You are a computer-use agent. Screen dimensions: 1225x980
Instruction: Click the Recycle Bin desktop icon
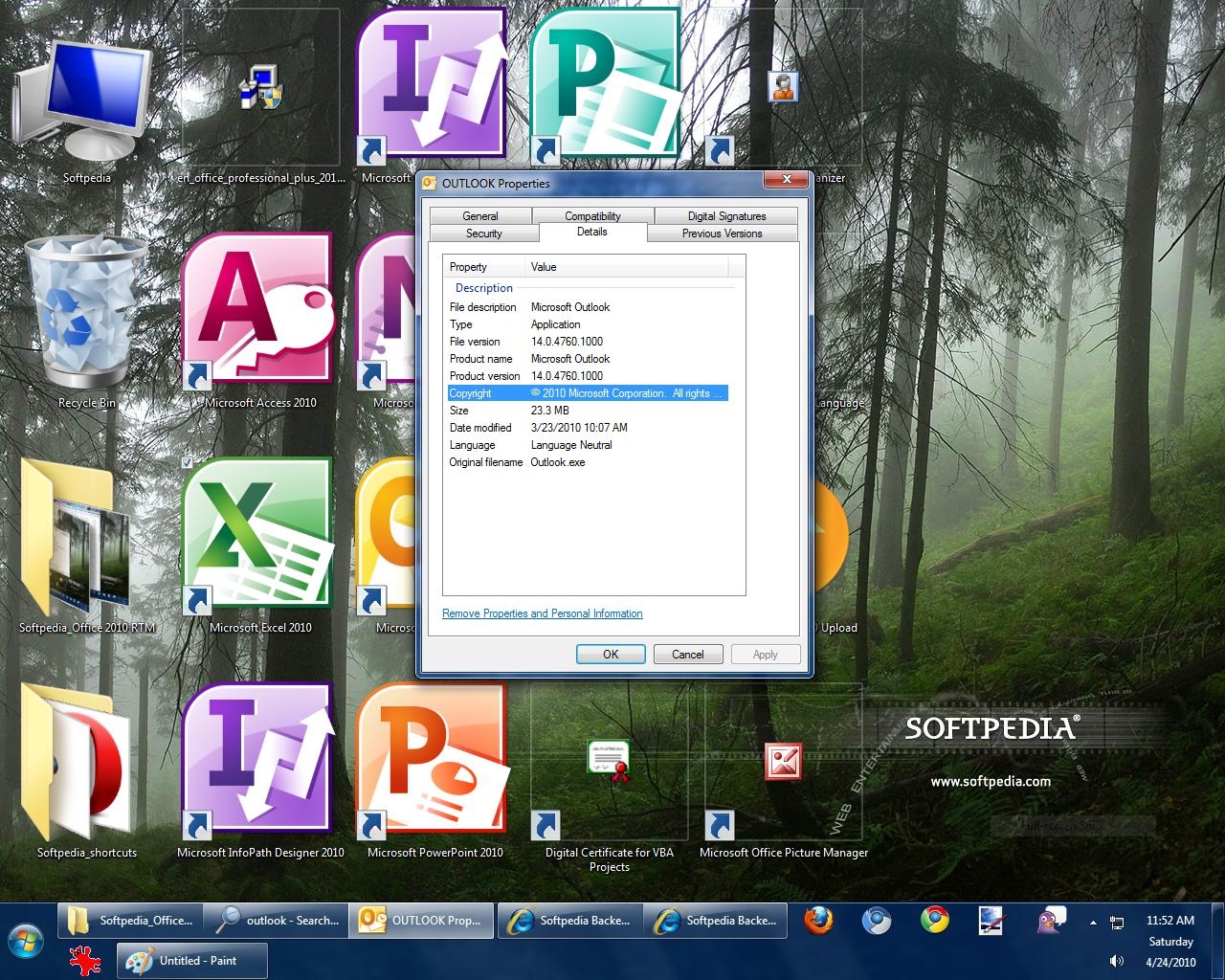click(85, 311)
